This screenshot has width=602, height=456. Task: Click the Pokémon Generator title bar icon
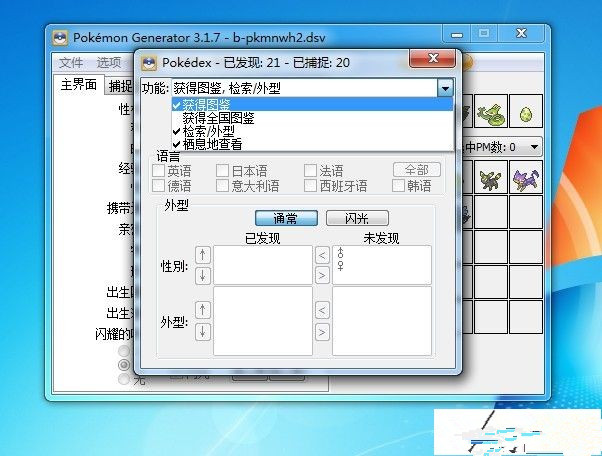click(x=60, y=38)
